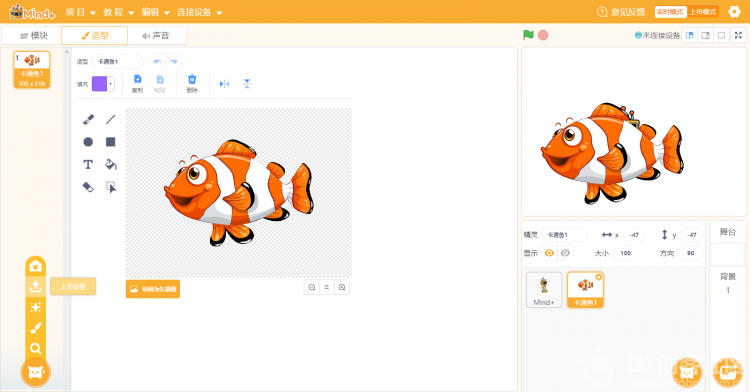This screenshot has height=392, width=750.
Task: Pick a surprise costume (sparkle icon)
Action: point(35,307)
